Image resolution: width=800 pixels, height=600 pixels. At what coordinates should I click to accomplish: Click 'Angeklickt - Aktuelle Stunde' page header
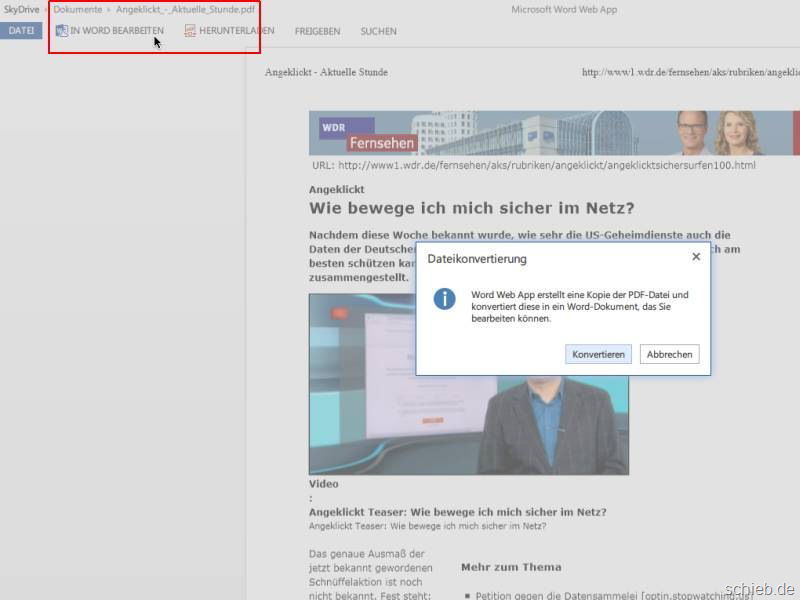pyautogui.click(x=326, y=72)
